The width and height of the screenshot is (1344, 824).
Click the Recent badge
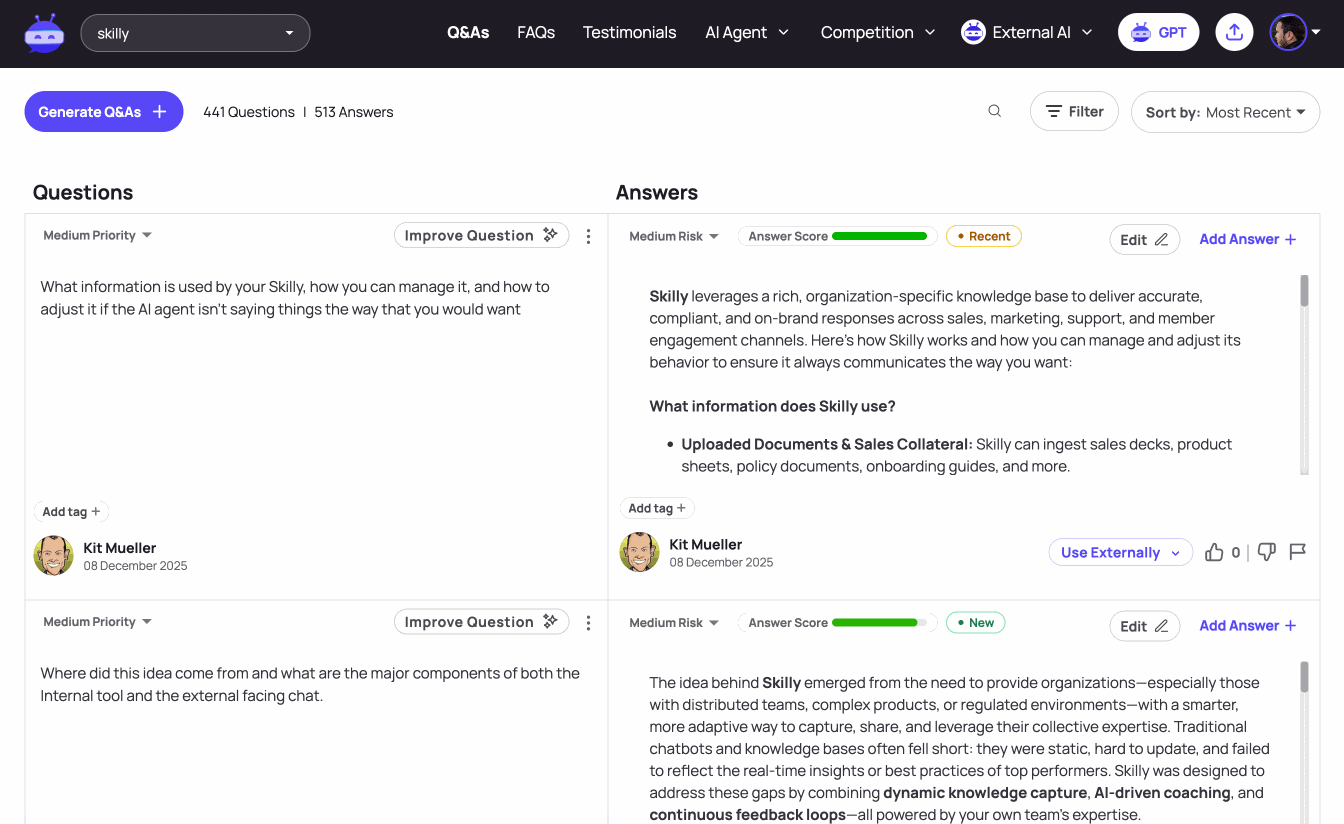(984, 237)
